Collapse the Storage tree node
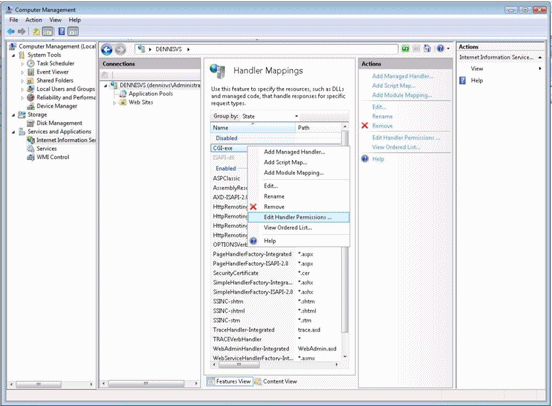This screenshot has height=406, width=552. click(13, 115)
